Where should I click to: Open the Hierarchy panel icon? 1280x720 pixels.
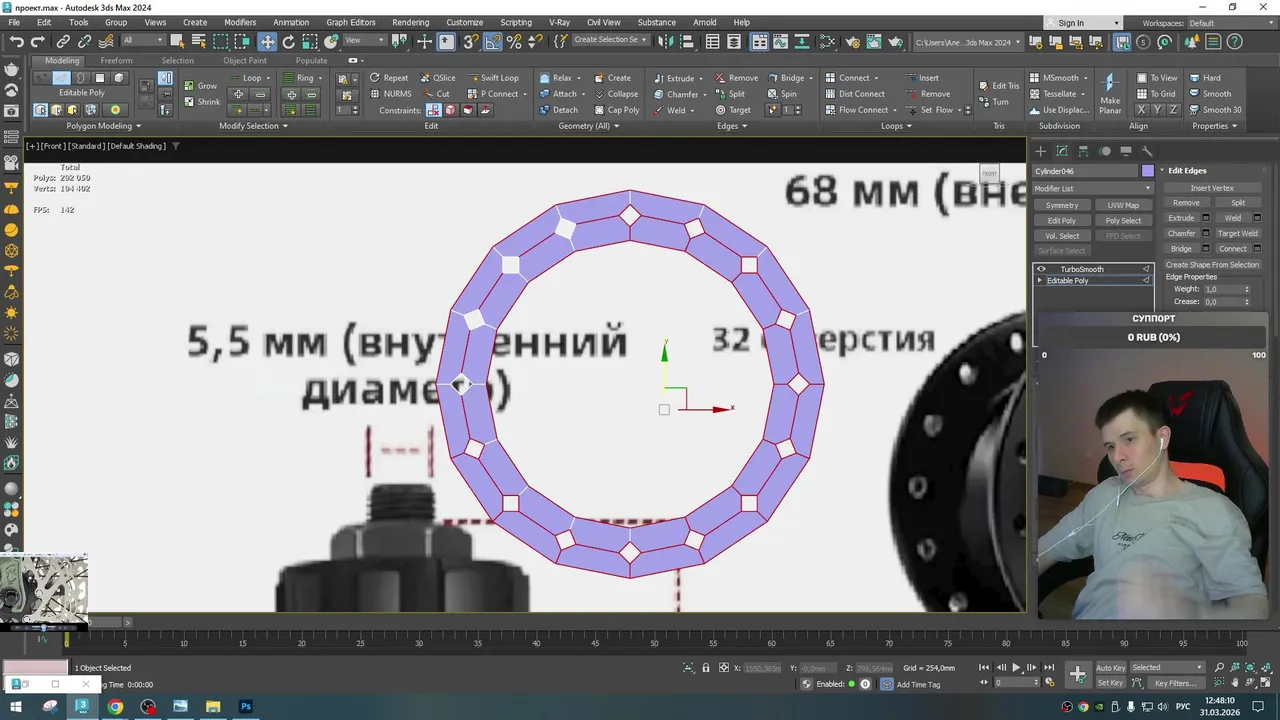tap(1083, 151)
